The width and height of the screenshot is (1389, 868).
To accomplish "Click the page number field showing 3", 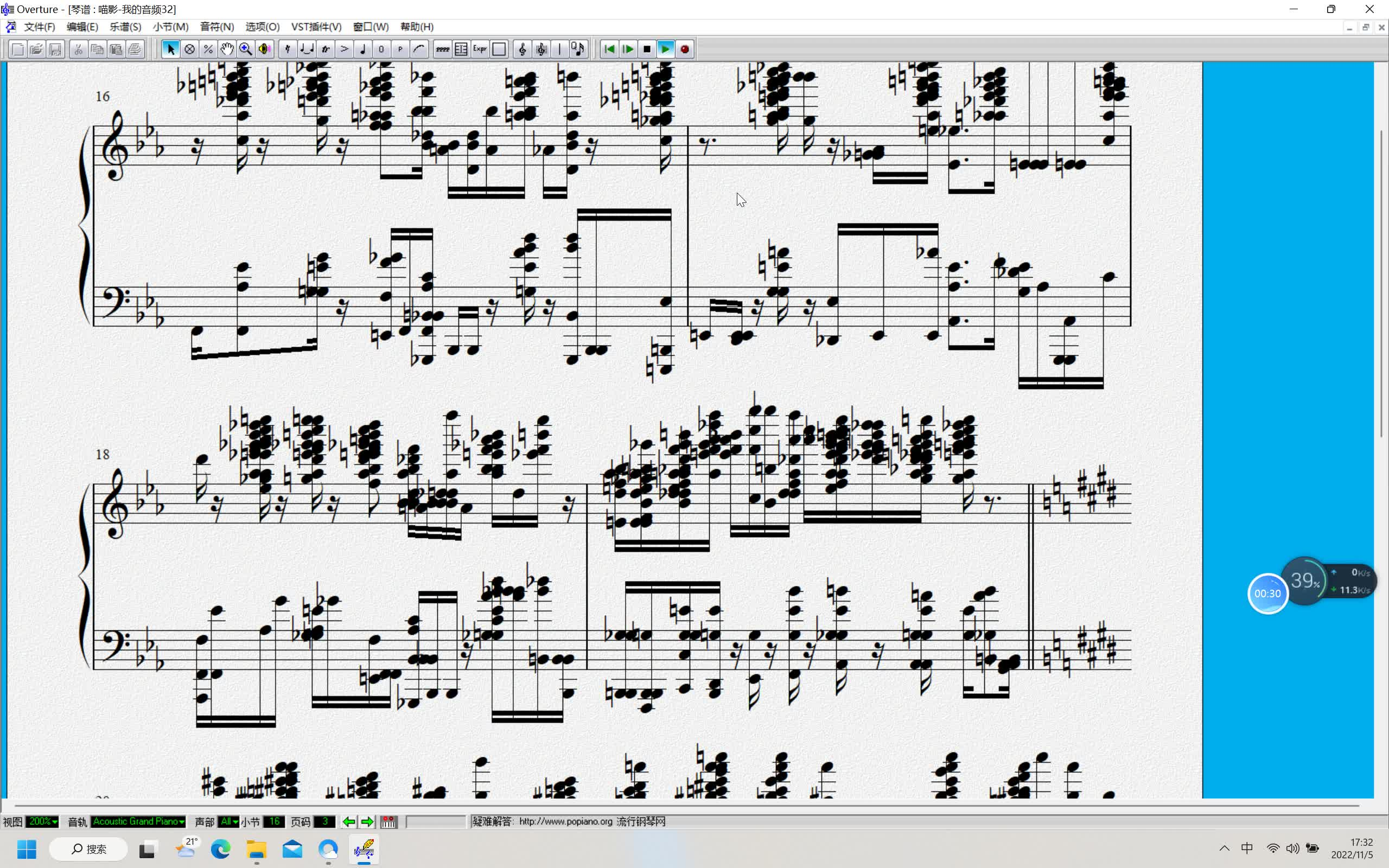I will click(324, 821).
